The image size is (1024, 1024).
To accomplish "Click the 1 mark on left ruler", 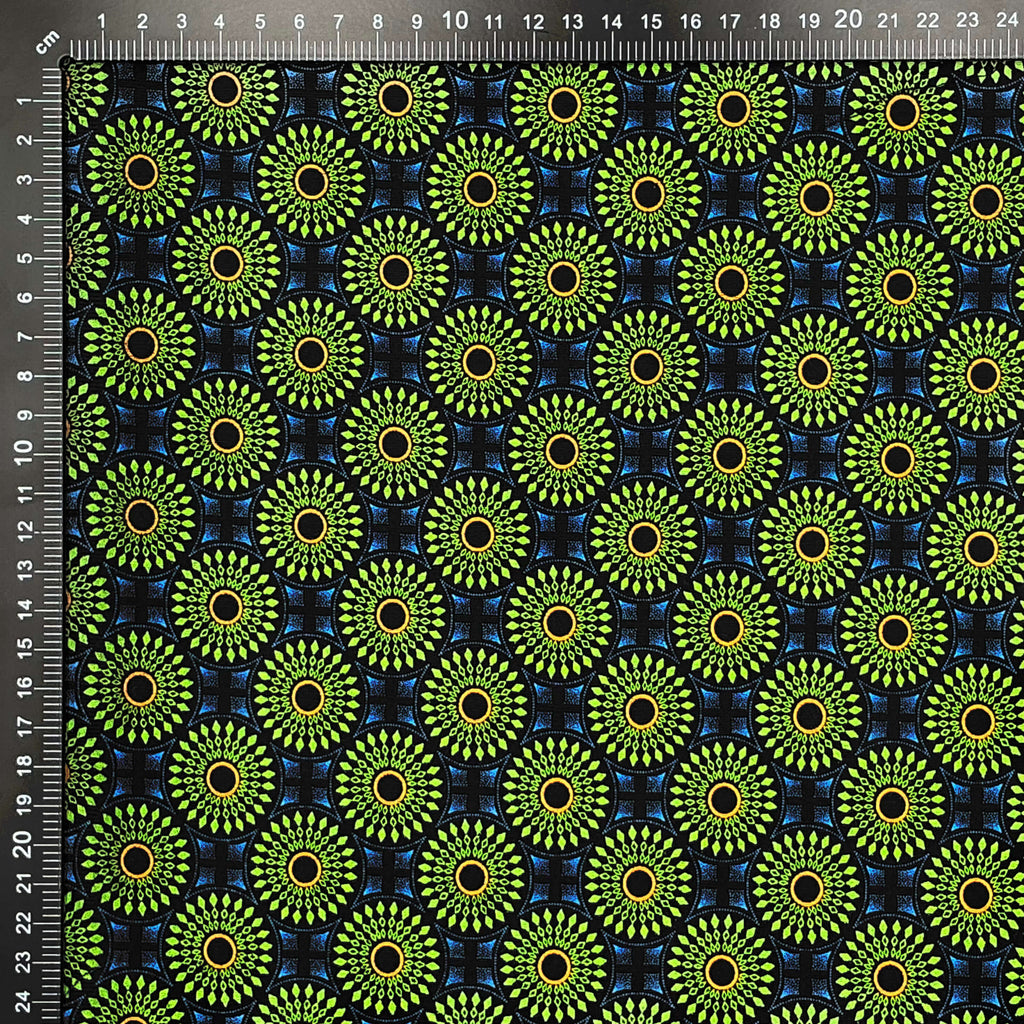I will [24, 101].
